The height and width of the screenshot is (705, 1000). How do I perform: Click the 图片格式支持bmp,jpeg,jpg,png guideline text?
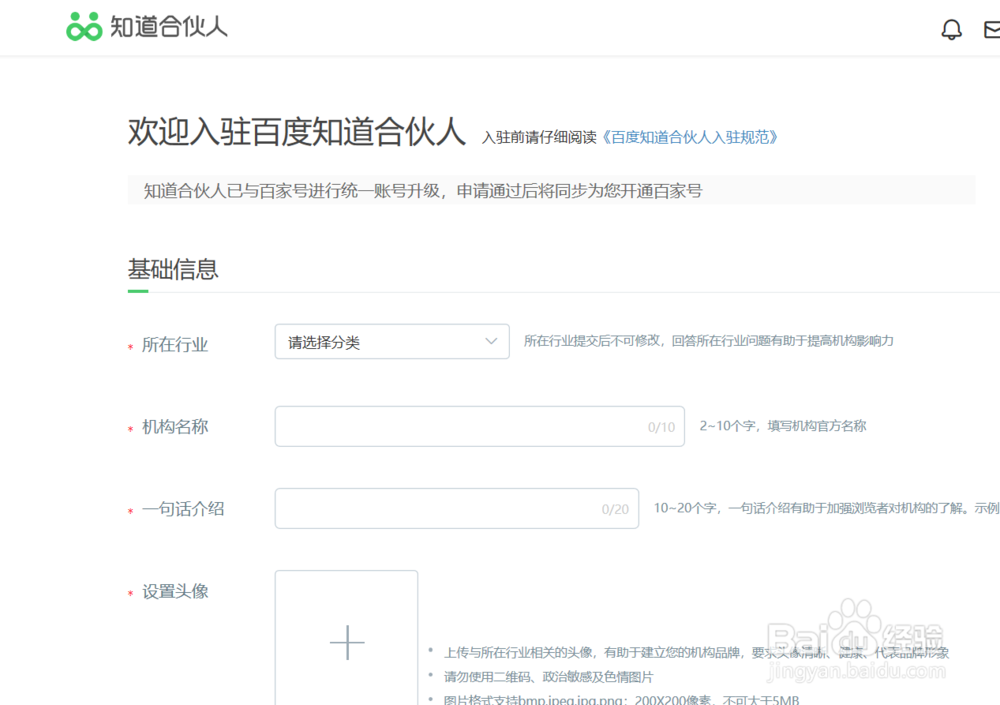tap(621, 699)
